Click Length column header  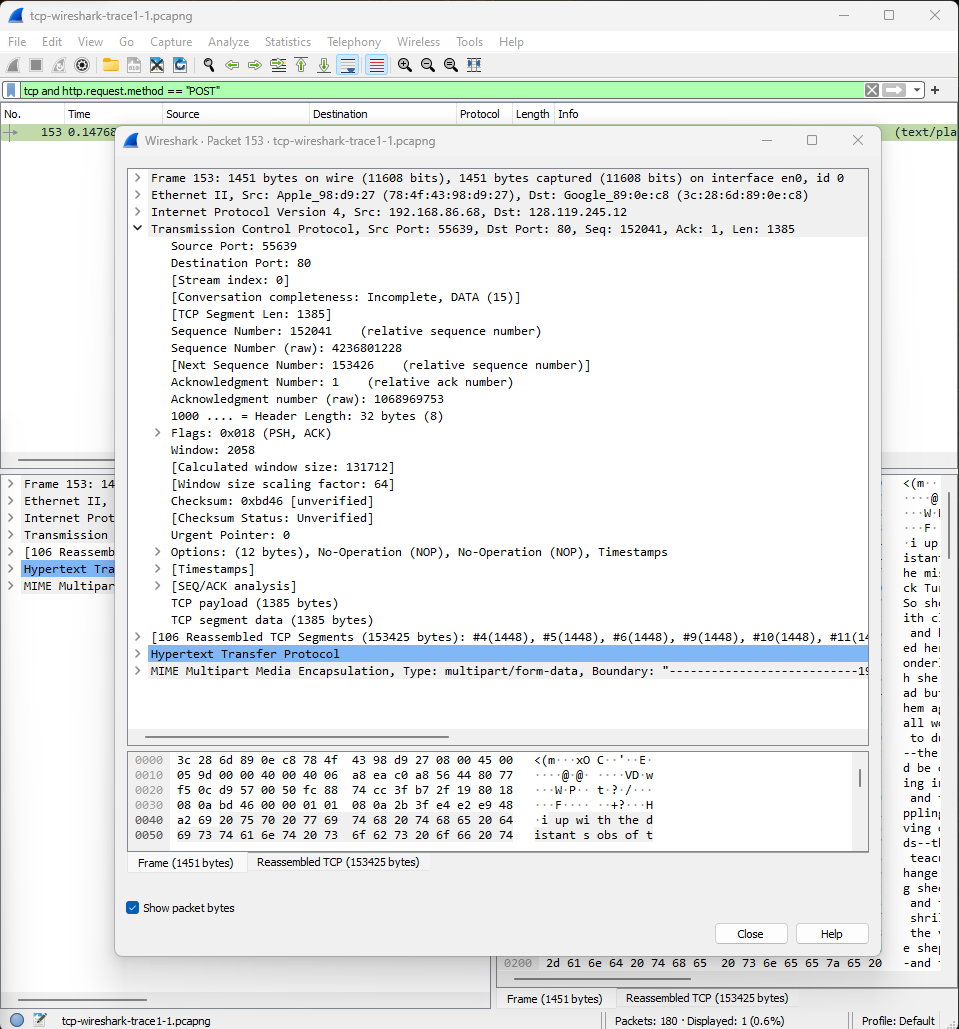pyautogui.click(x=532, y=114)
